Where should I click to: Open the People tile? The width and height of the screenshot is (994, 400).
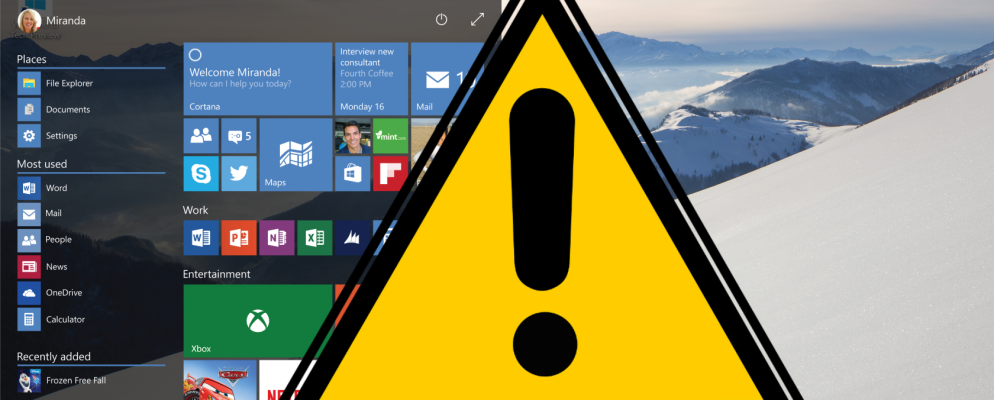point(201,136)
